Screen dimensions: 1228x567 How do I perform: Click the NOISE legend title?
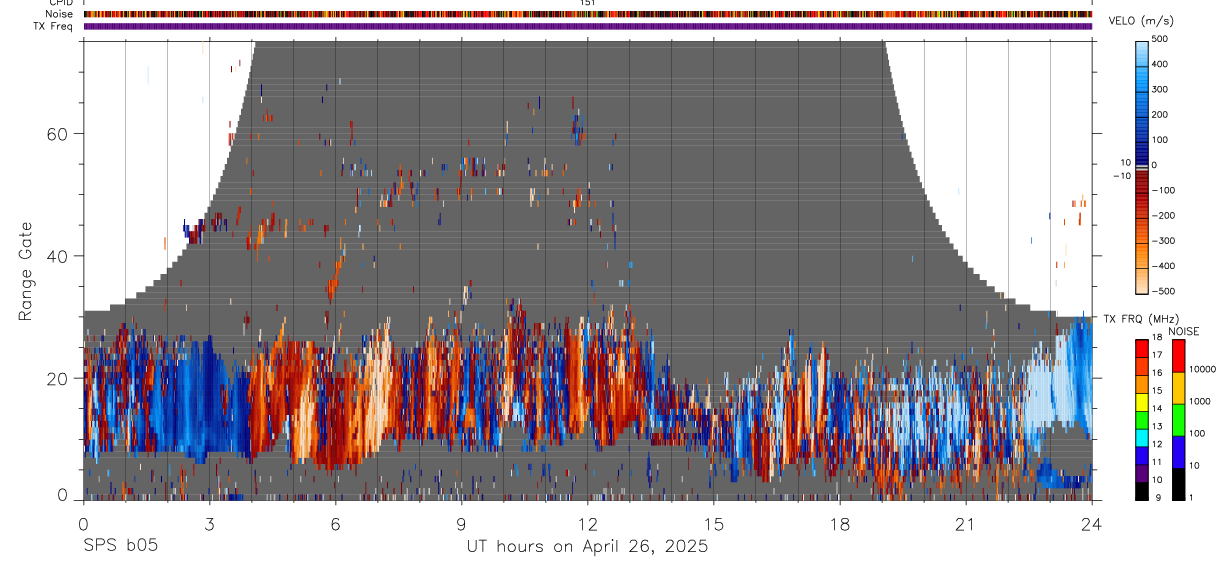tap(1183, 332)
